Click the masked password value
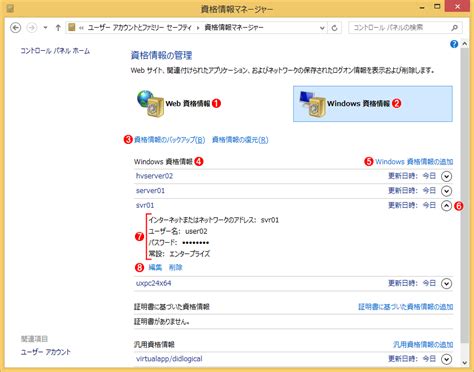474x372 pixels. point(196,243)
